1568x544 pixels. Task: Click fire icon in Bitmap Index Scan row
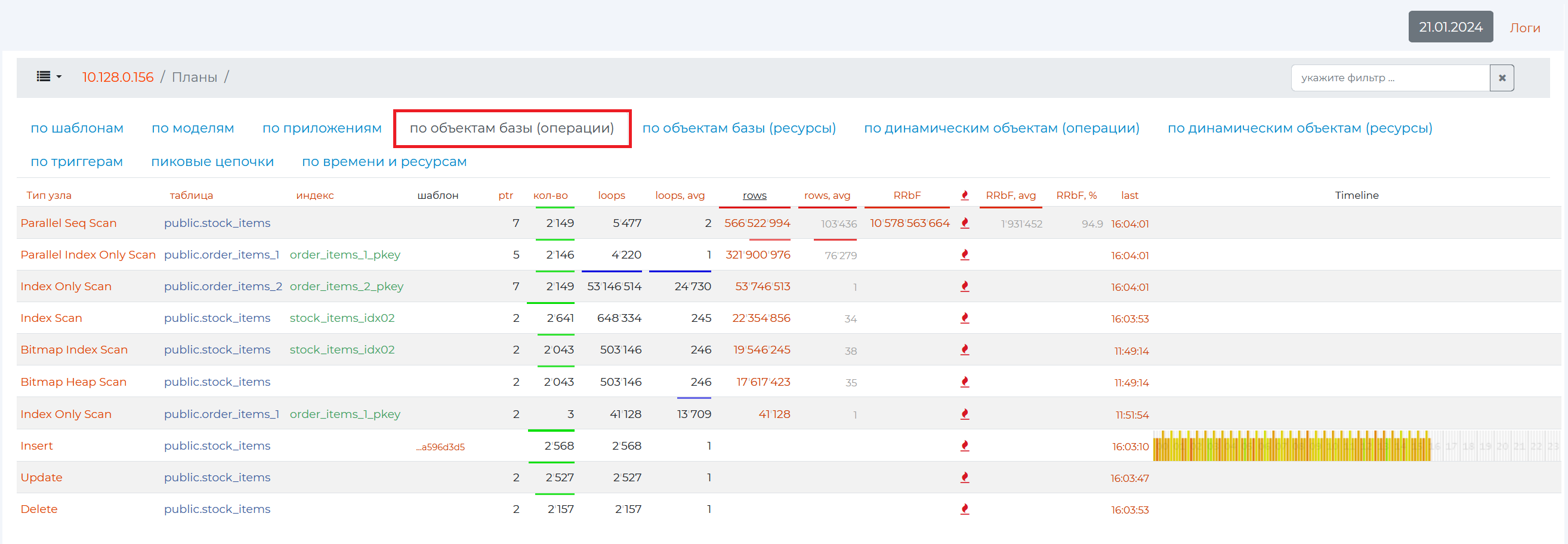point(964,350)
